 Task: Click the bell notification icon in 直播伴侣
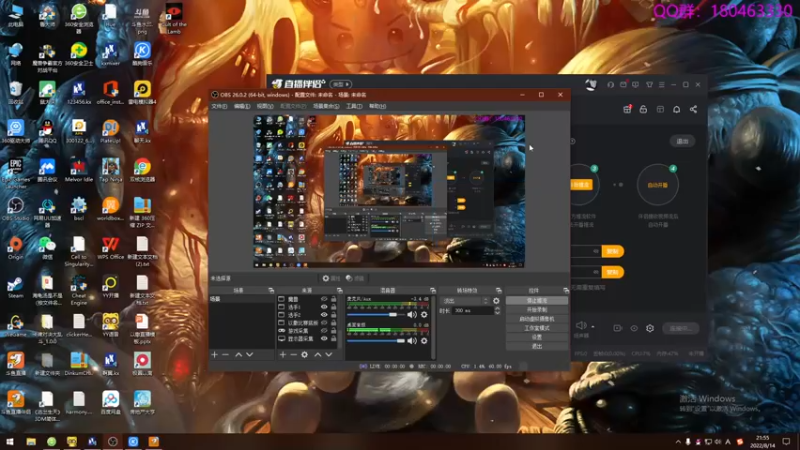677,109
